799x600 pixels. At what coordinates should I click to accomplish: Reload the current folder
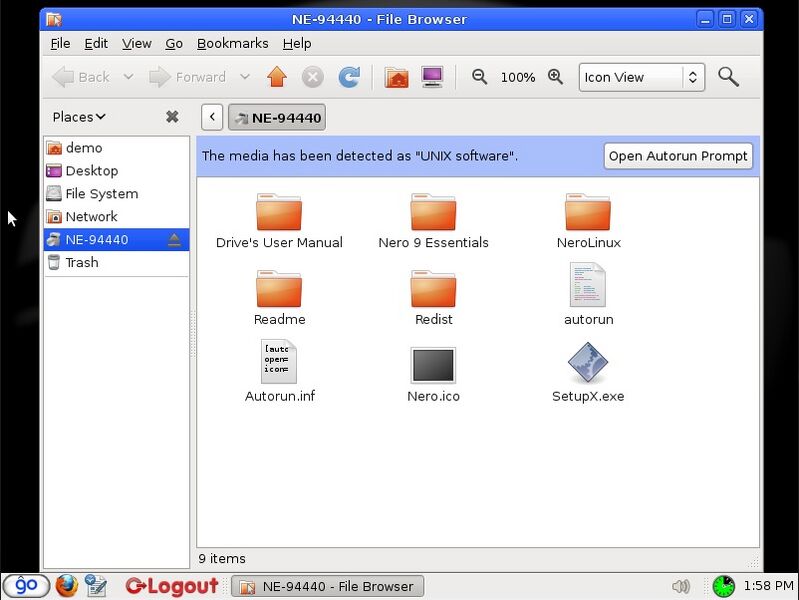coord(349,77)
